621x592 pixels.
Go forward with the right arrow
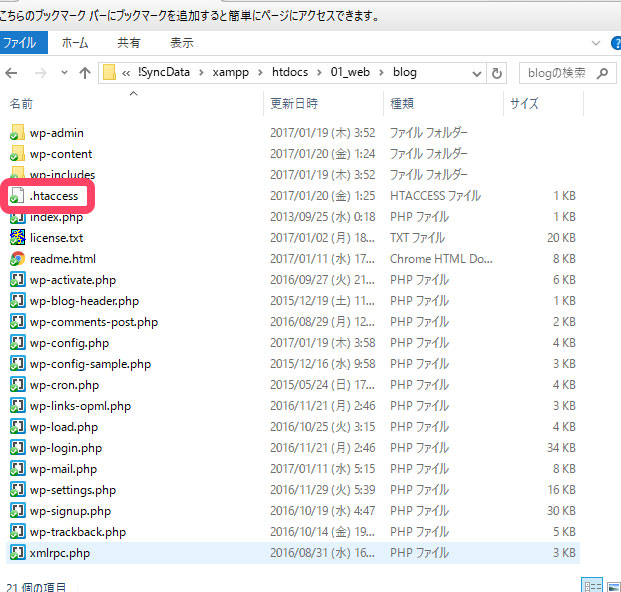(x=40, y=73)
